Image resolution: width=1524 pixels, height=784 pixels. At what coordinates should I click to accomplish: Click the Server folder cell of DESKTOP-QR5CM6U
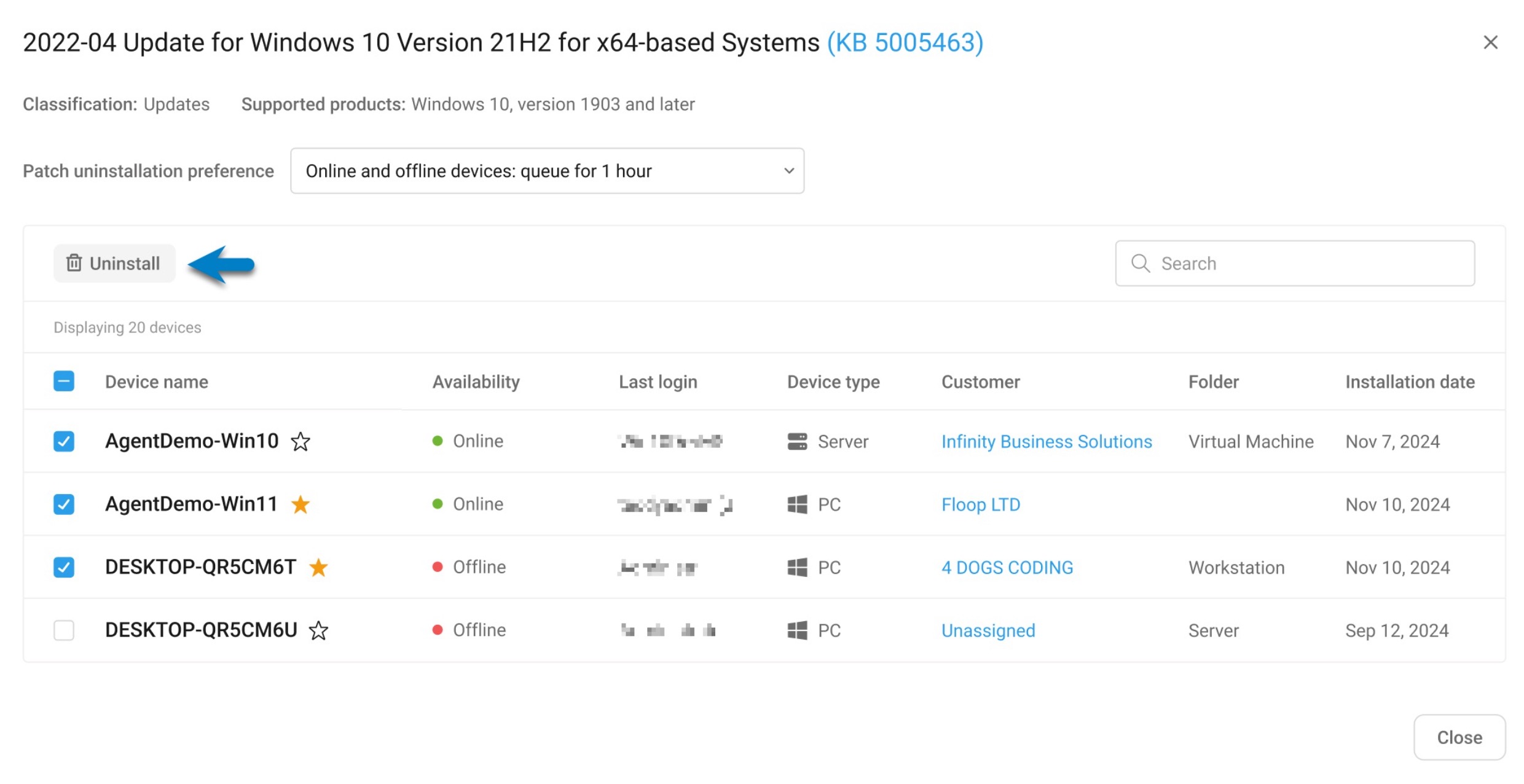tap(1213, 631)
